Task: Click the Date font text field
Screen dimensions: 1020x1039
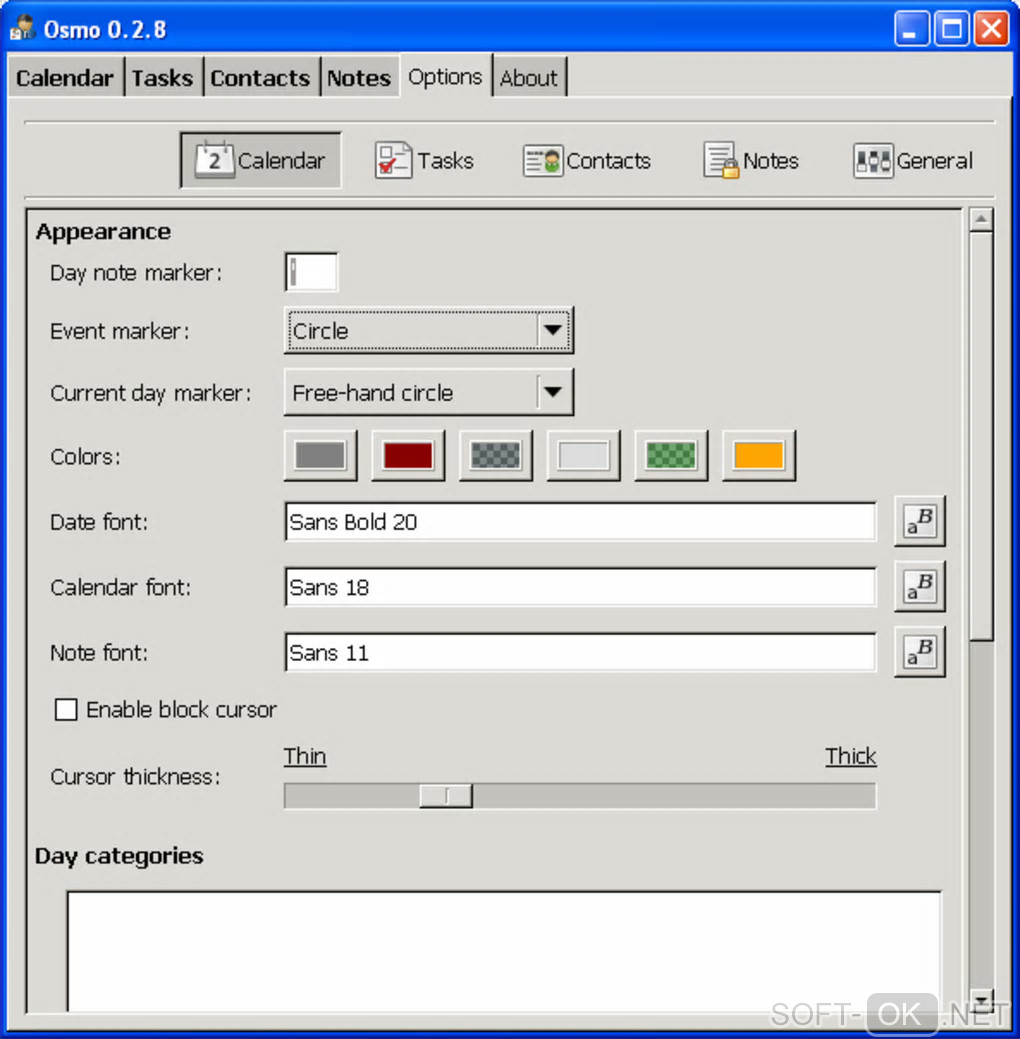Action: coord(581,521)
